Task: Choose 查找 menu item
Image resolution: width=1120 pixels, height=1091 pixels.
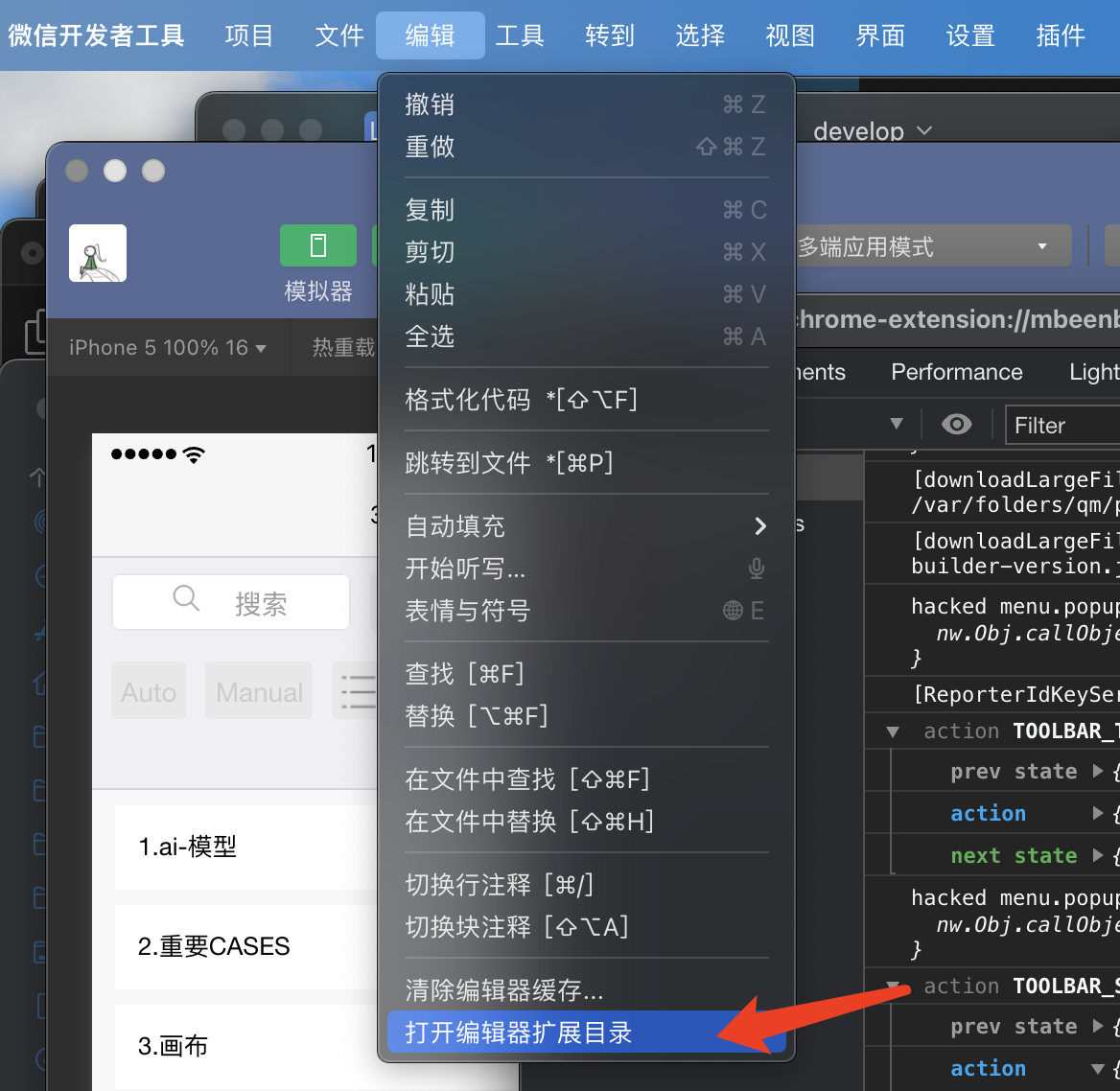Action: [587, 673]
